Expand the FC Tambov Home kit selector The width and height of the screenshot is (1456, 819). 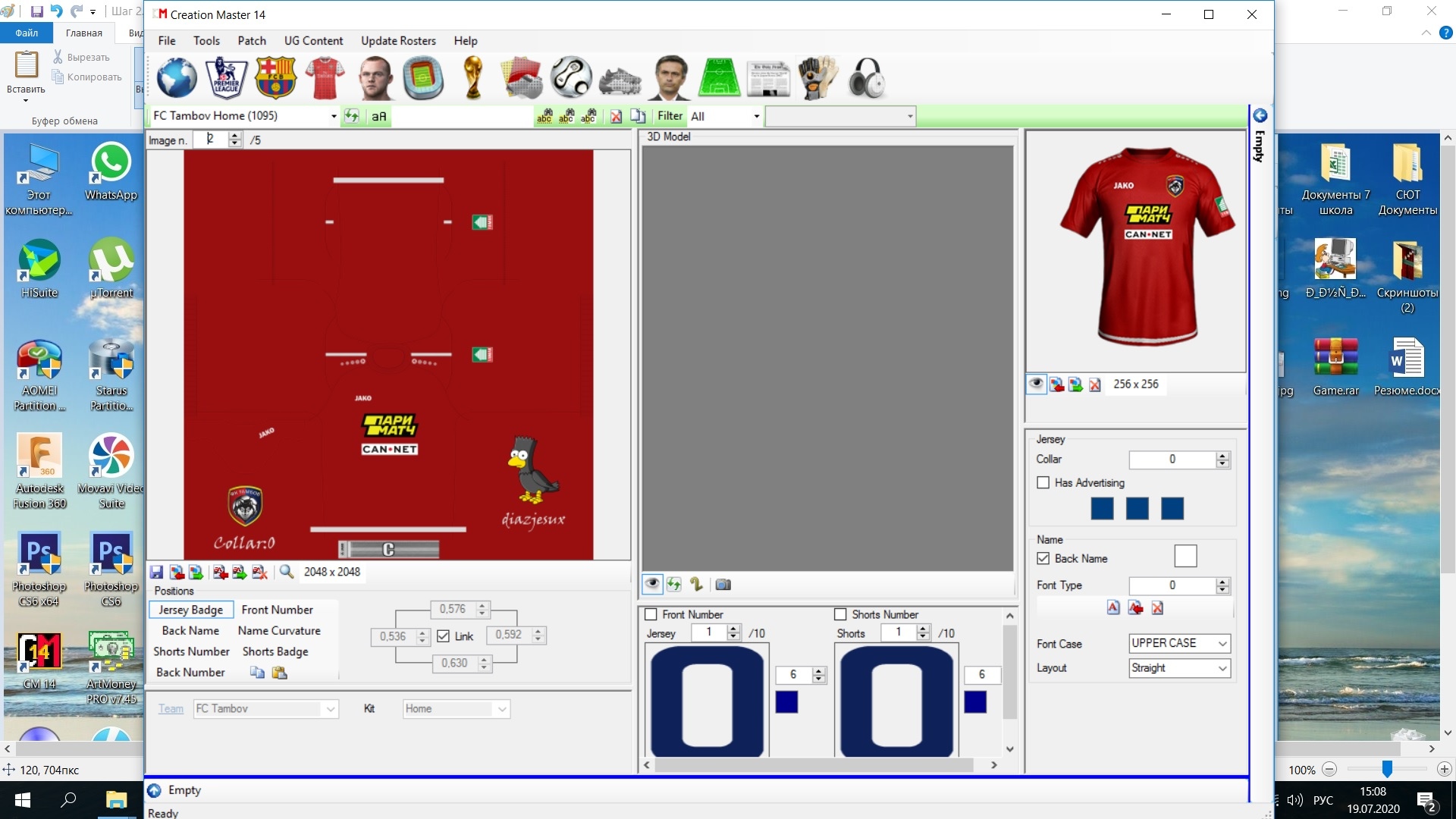click(x=333, y=116)
